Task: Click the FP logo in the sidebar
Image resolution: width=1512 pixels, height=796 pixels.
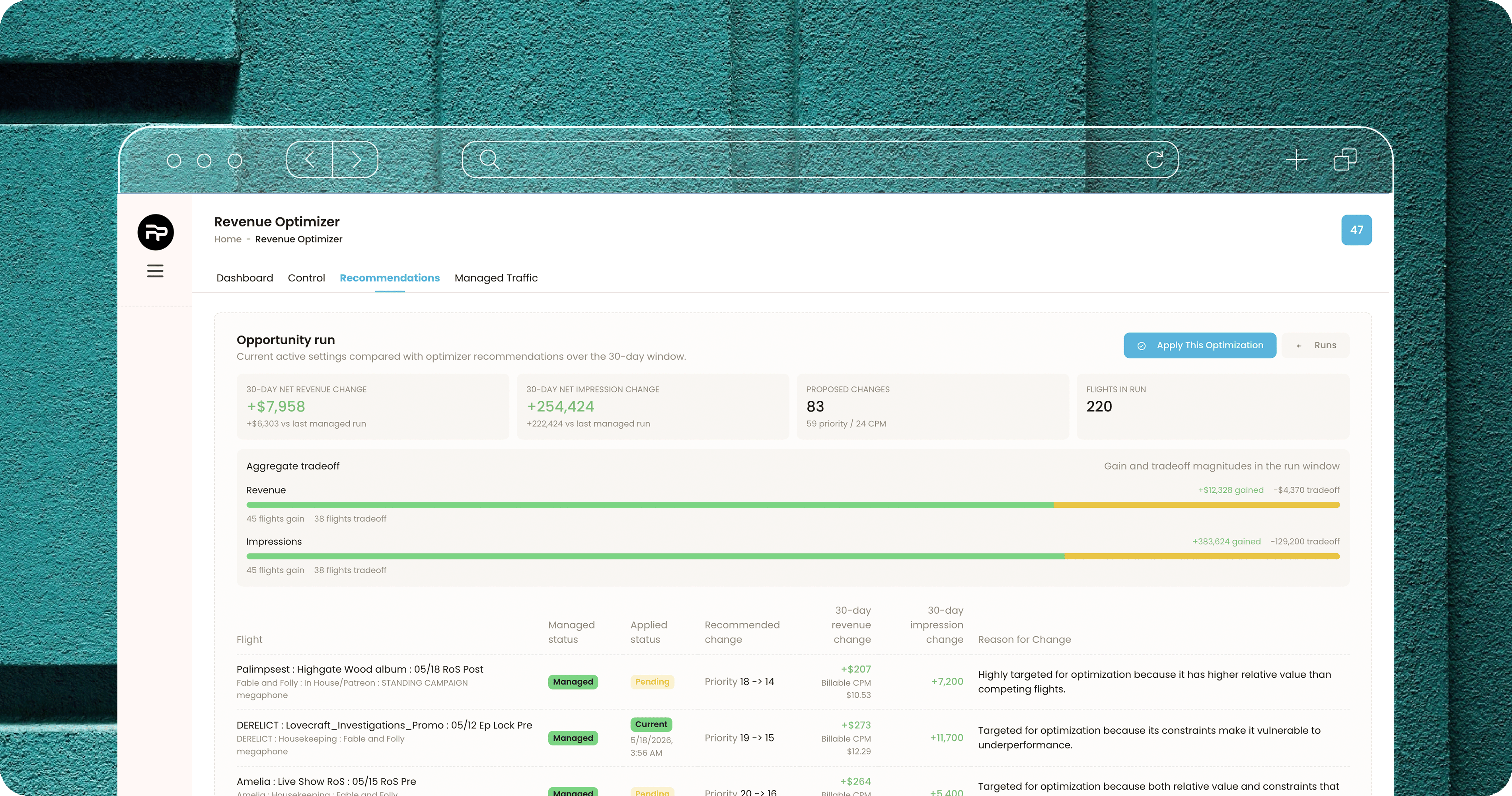Action: [x=156, y=232]
